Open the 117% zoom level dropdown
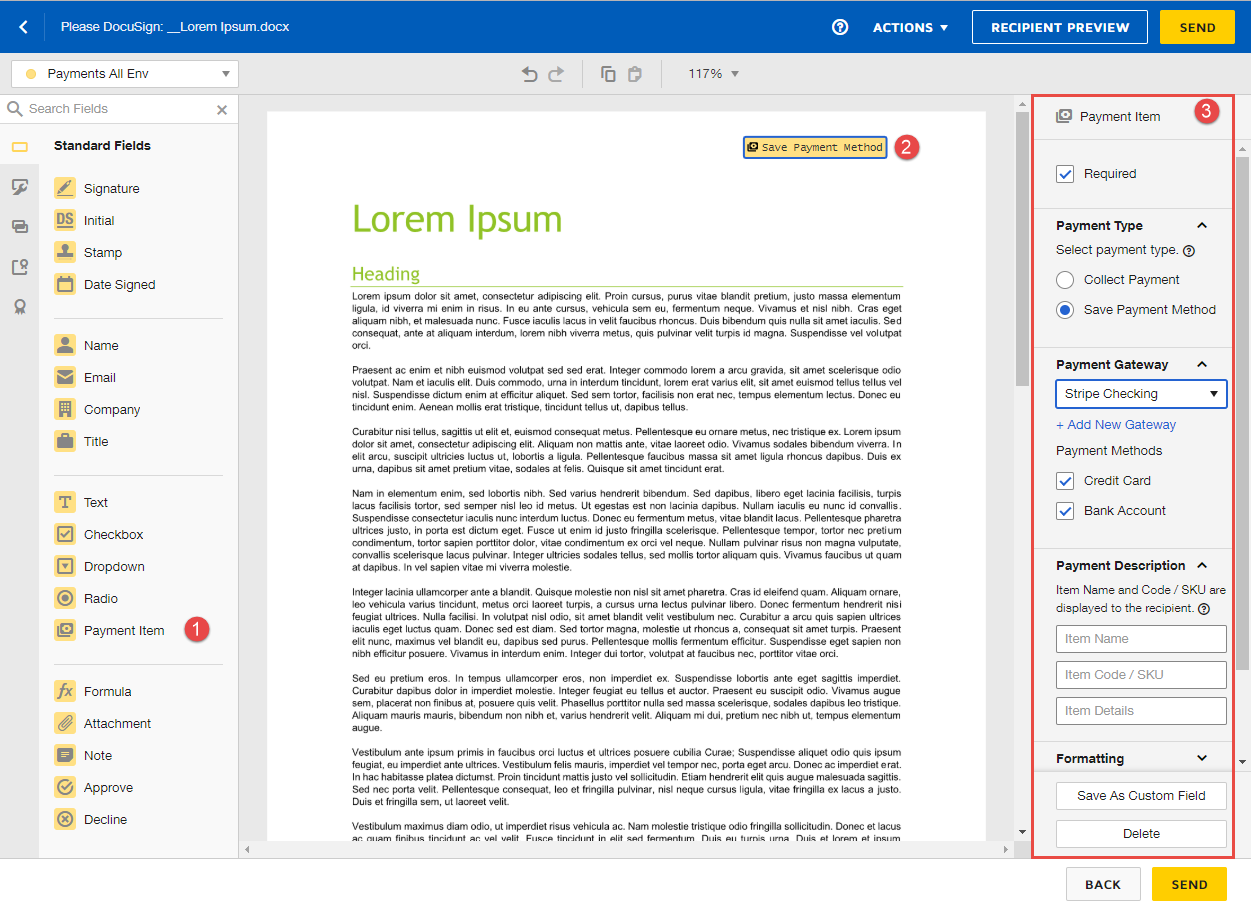Image resolution: width=1251 pixels, height=904 pixels. pos(713,74)
